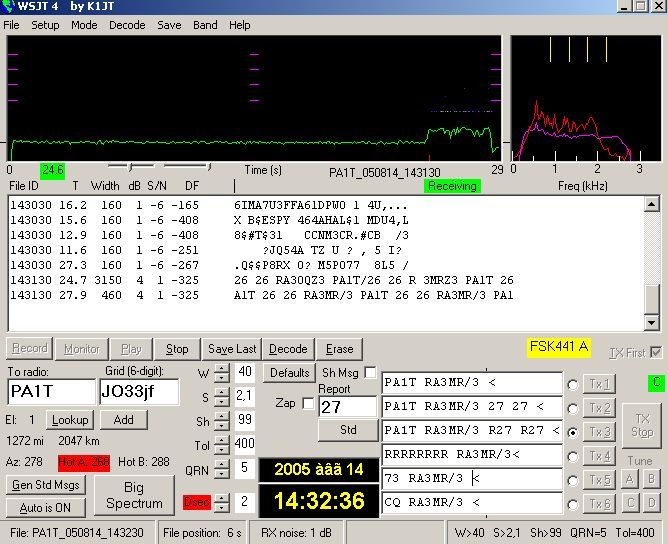Open the Mode menu
This screenshot has width=668, height=544.
84,25
